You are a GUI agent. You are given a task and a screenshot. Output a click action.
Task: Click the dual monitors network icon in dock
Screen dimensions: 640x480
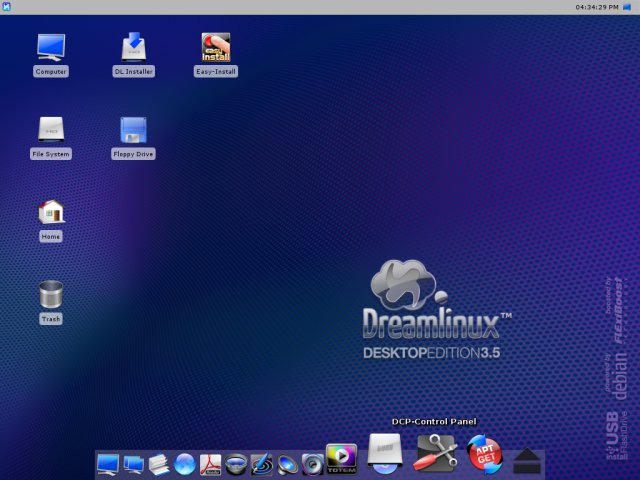point(133,464)
